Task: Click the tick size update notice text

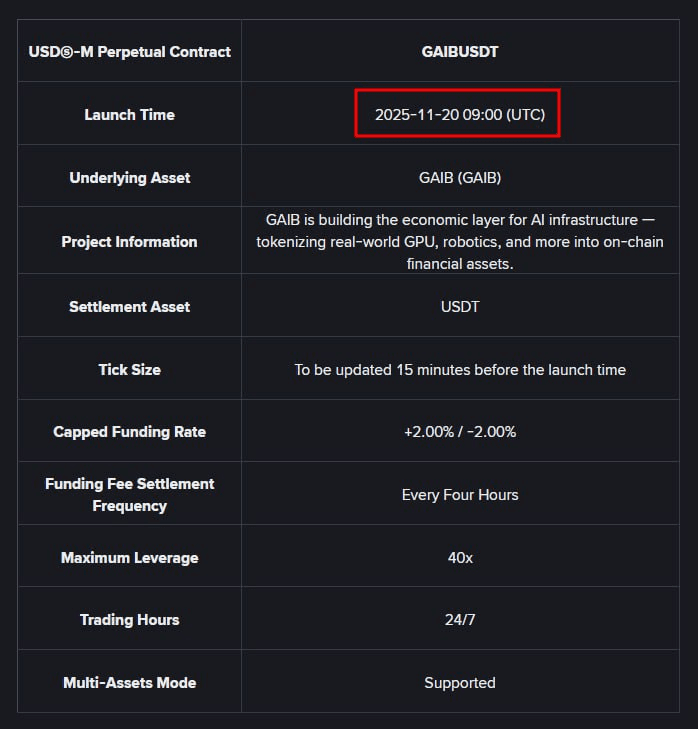Action: pyautogui.click(x=460, y=370)
